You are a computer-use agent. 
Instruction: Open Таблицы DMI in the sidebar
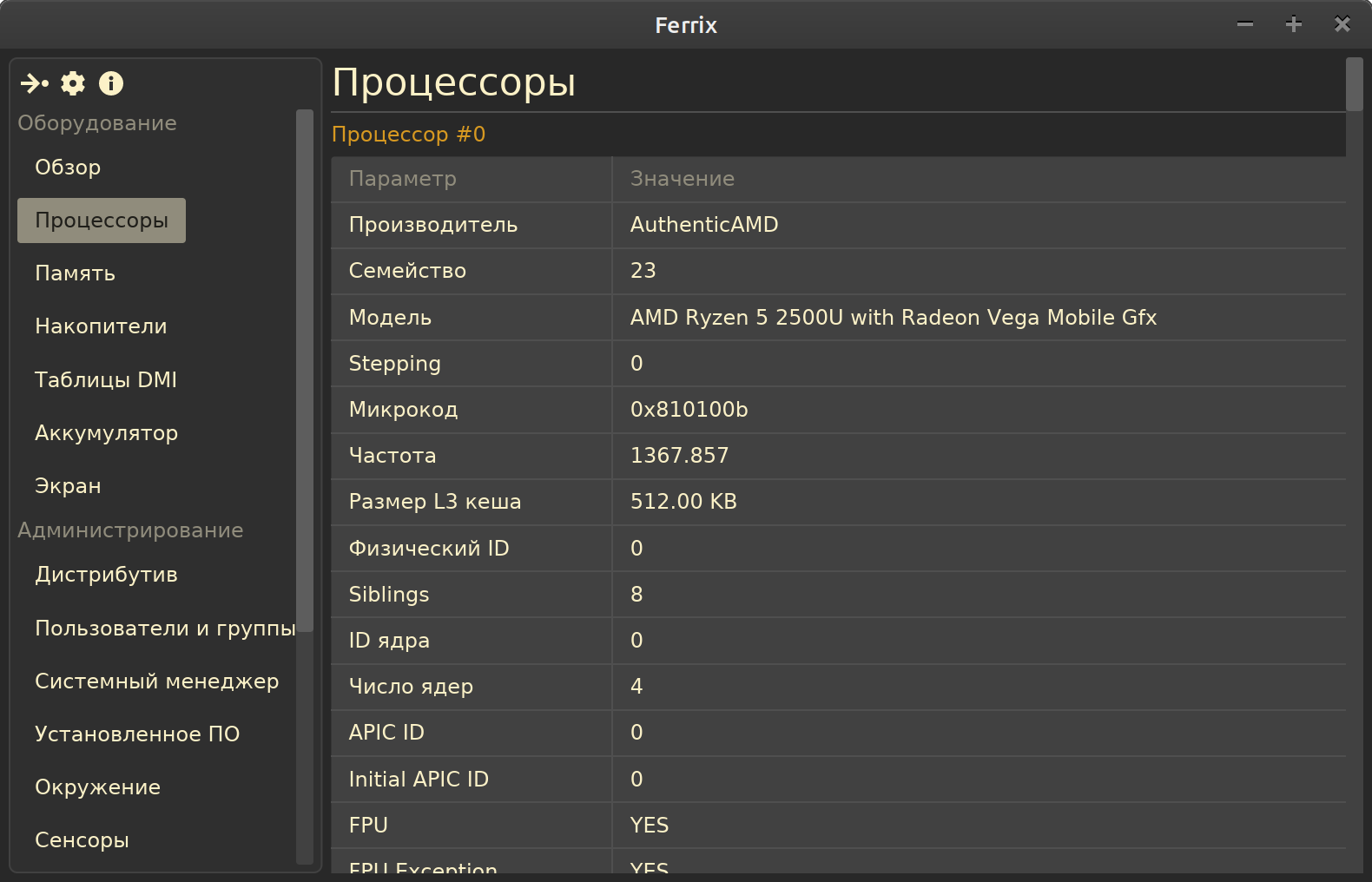[x=105, y=379]
